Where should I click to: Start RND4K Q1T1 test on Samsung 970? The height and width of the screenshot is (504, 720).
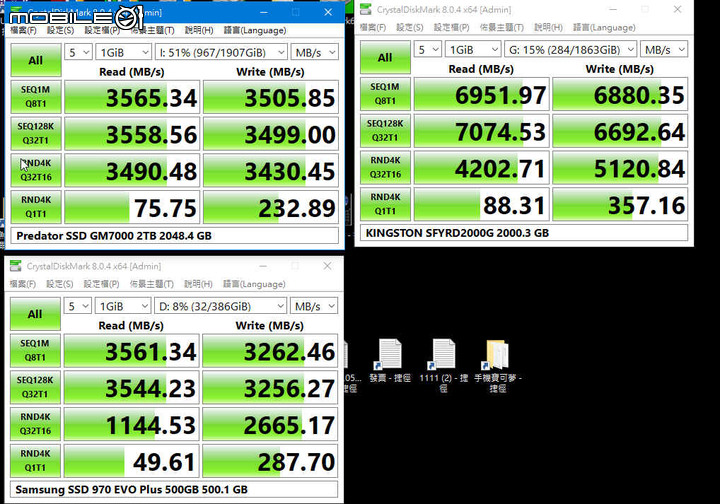tap(35, 461)
